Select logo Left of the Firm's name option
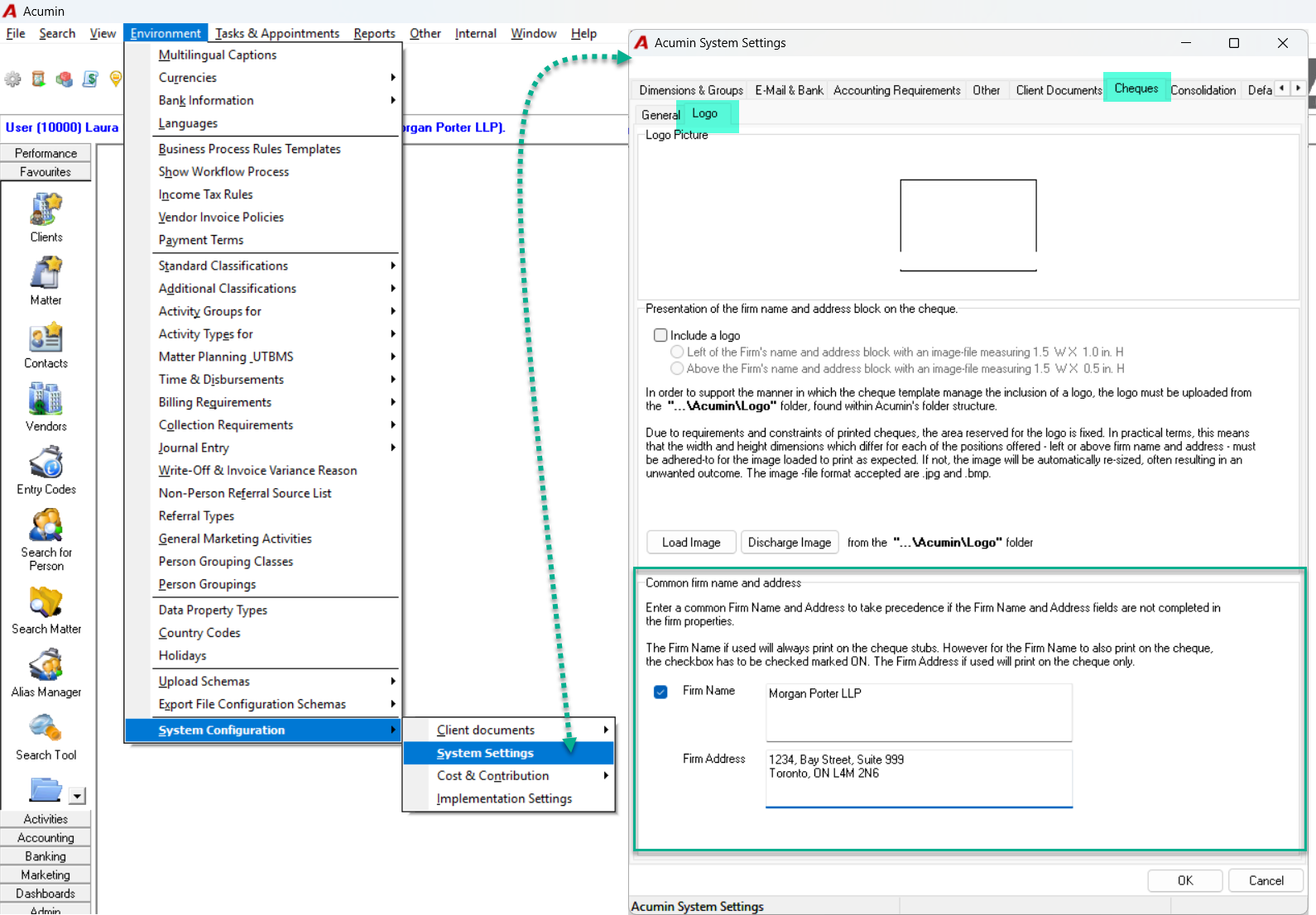This screenshot has width=1316, height=915. tap(677, 352)
